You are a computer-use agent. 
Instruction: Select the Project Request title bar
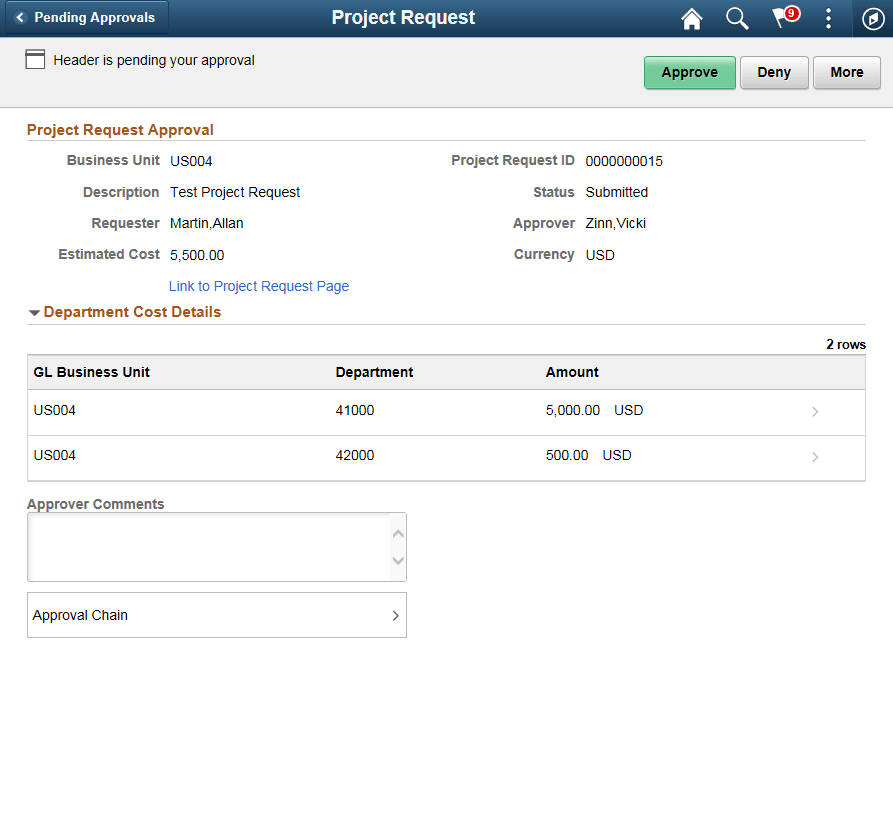[403, 18]
